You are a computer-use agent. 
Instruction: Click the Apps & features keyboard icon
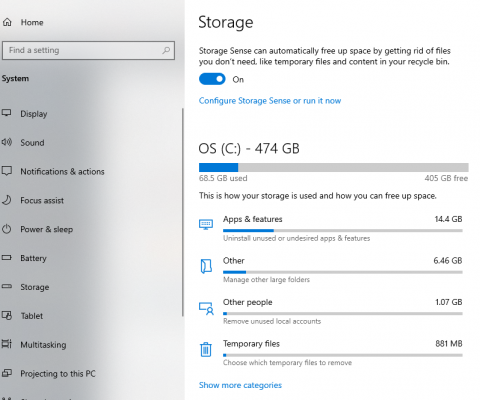click(x=206, y=224)
